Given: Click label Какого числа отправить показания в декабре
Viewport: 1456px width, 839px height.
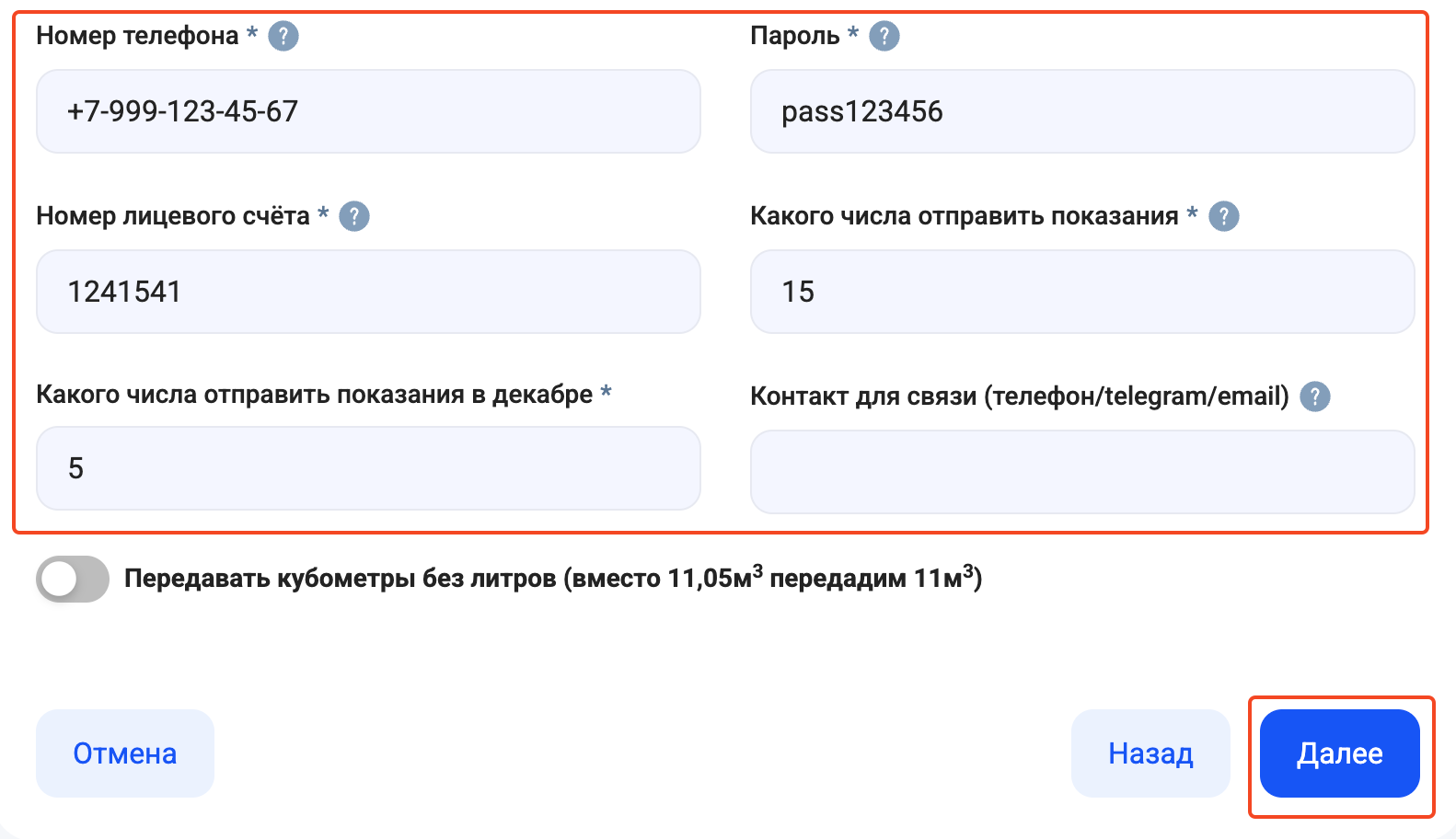Looking at the screenshot, I should tap(314, 395).
